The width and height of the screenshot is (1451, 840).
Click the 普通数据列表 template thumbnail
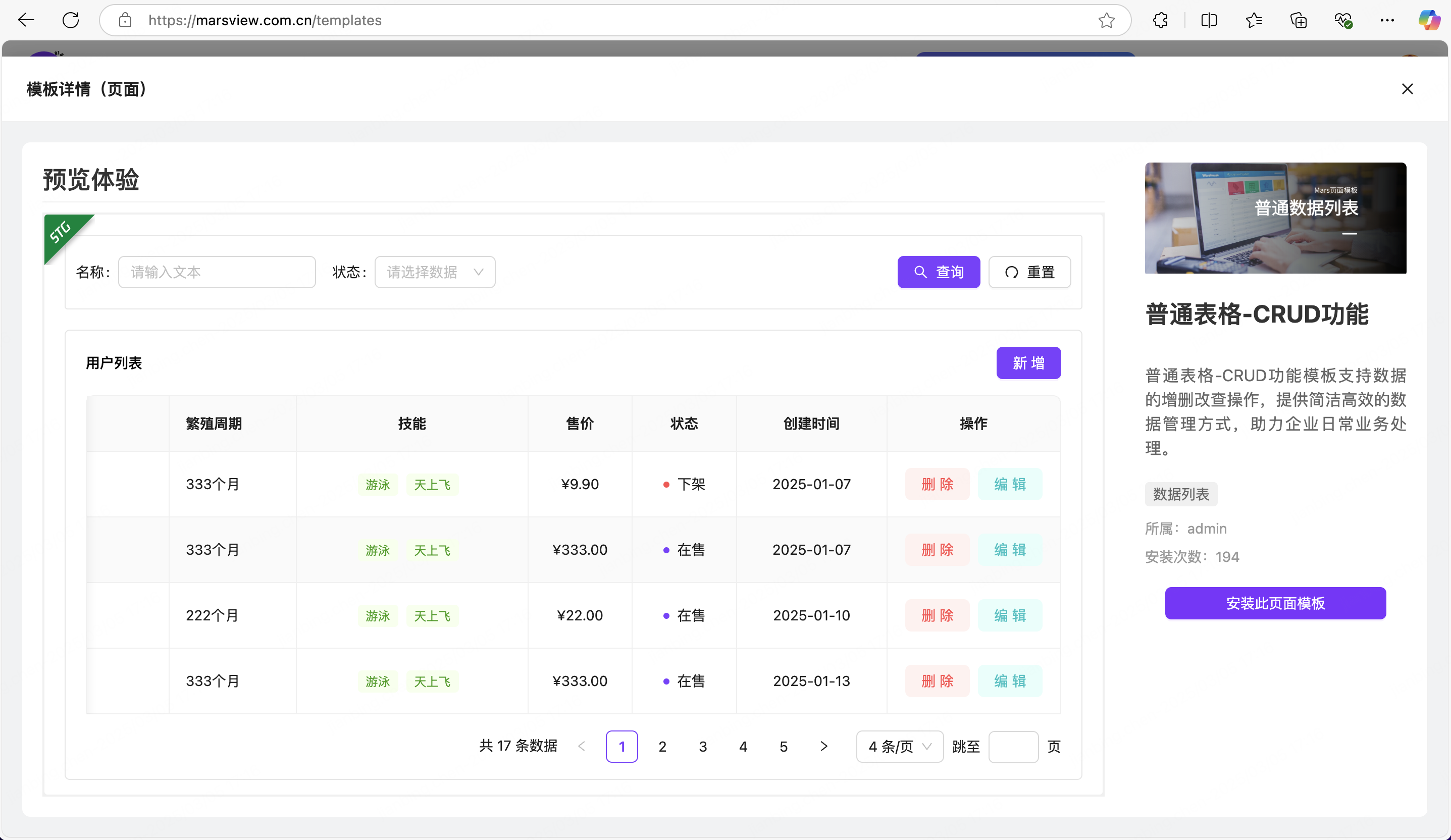pyautogui.click(x=1275, y=218)
